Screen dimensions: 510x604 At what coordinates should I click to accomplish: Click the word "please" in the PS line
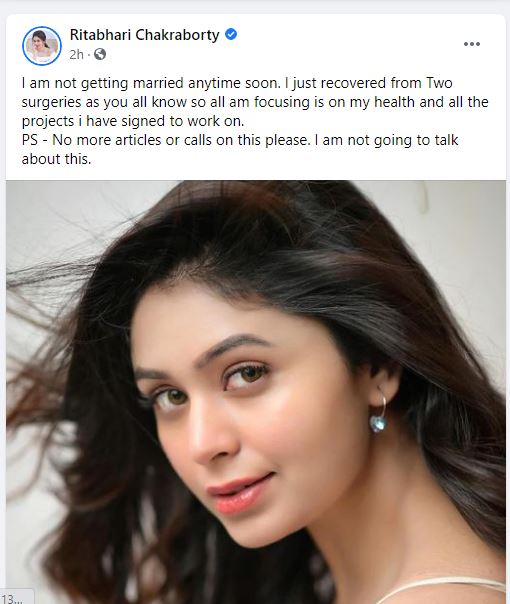[287, 141]
